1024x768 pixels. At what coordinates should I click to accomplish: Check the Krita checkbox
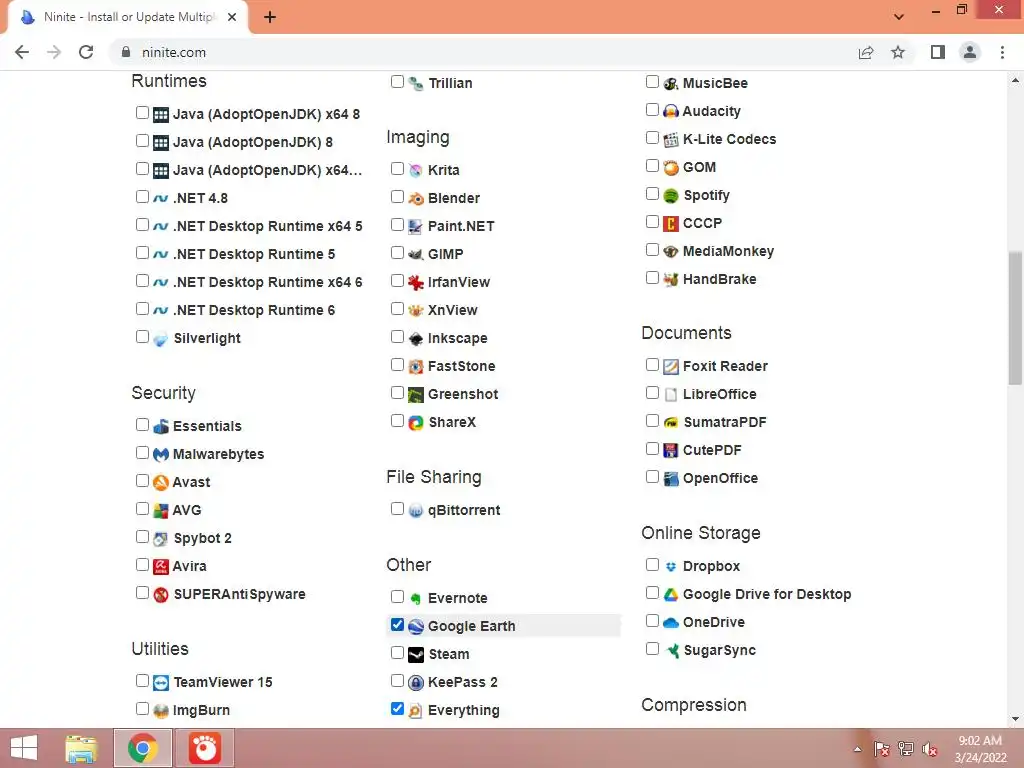[397, 168]
